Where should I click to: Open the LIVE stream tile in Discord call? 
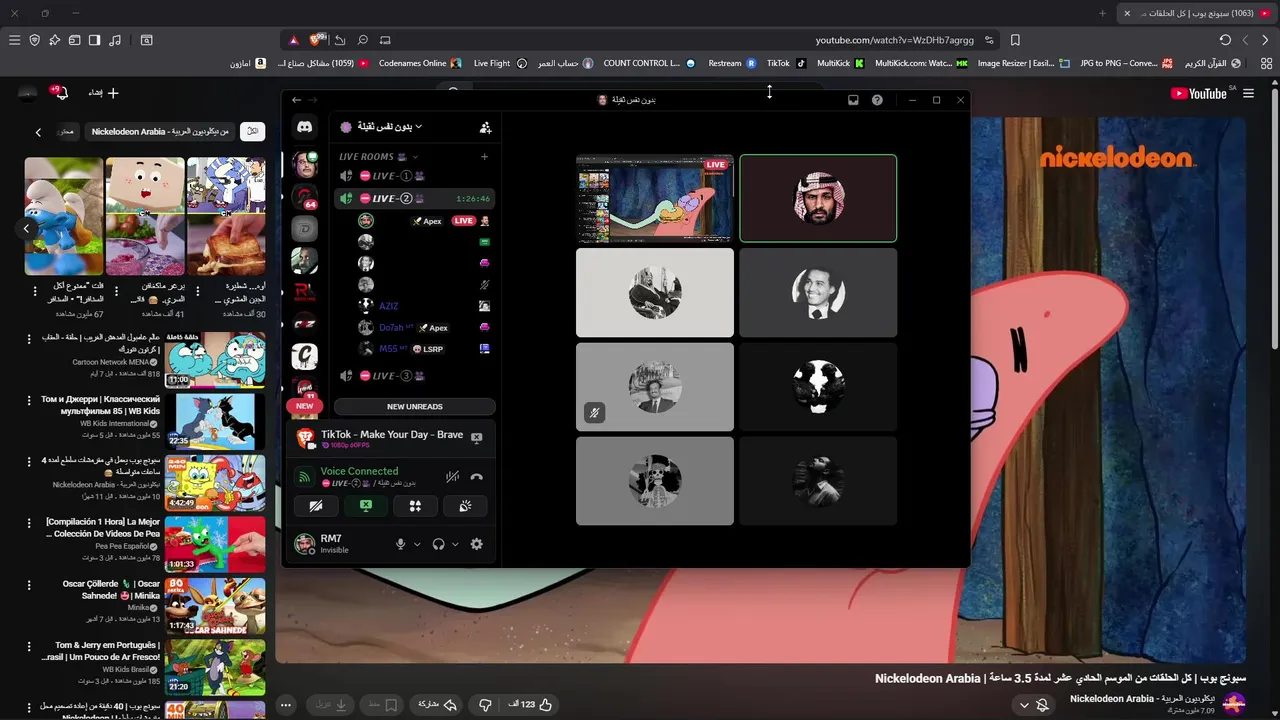(655, 198)
